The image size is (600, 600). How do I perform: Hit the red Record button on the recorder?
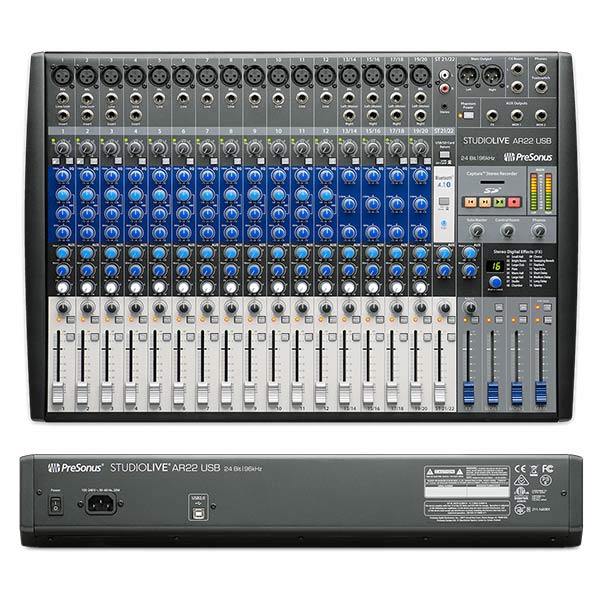[x=514, y=202]
